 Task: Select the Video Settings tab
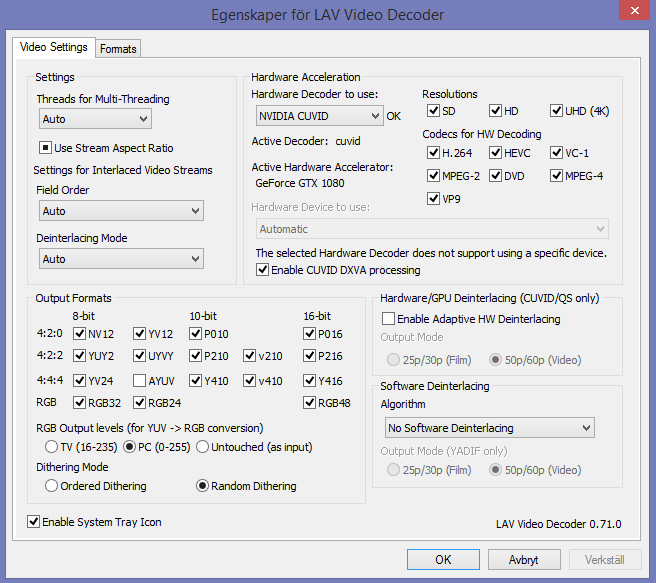(54, 47)
